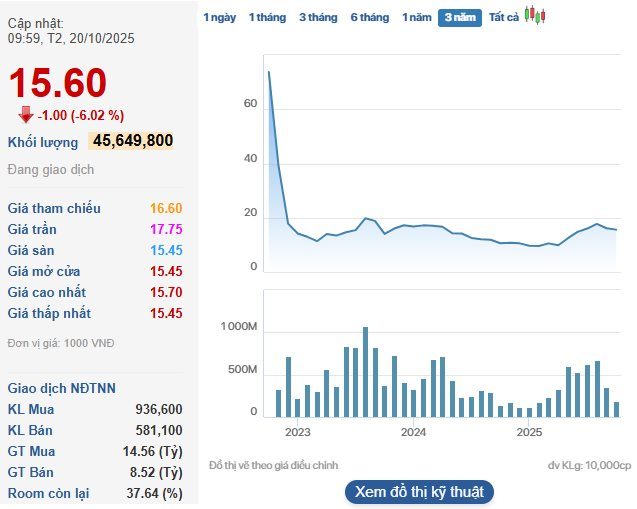Image resolution: width=637 pixels, height=509 pixels.
Task: Click the red down arrow price indicator
Action: 26,114
